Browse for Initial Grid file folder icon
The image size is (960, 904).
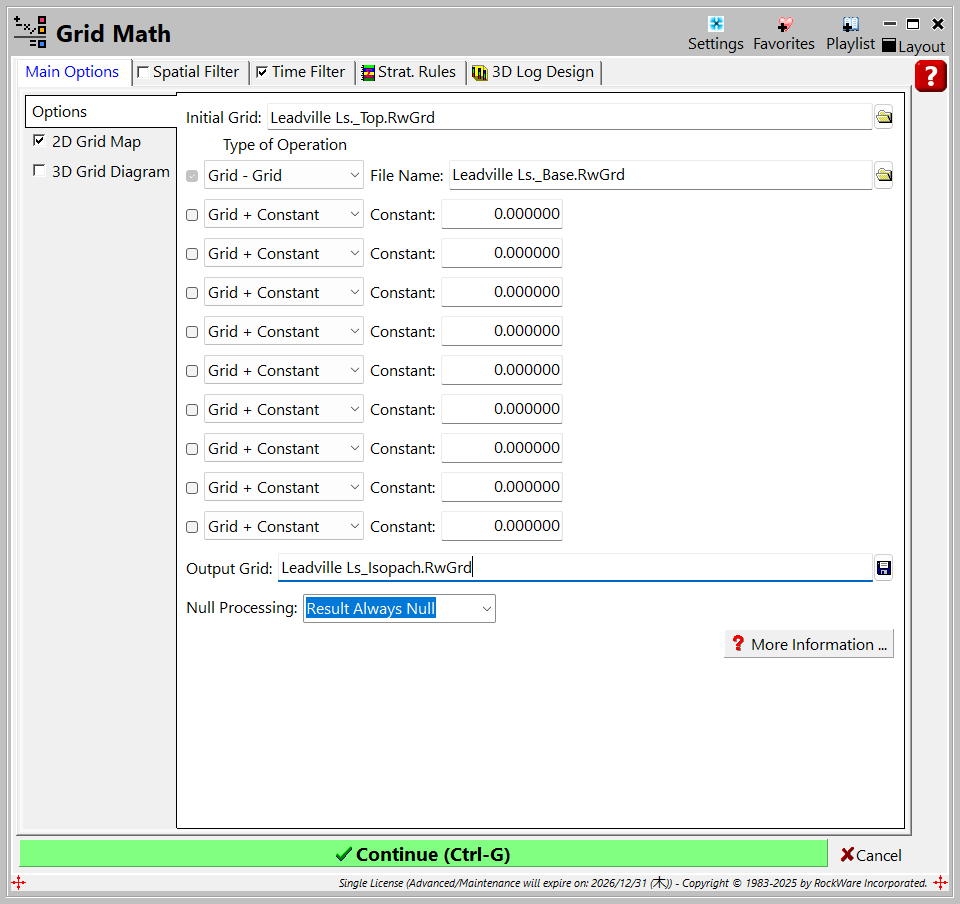coord(883,117)
